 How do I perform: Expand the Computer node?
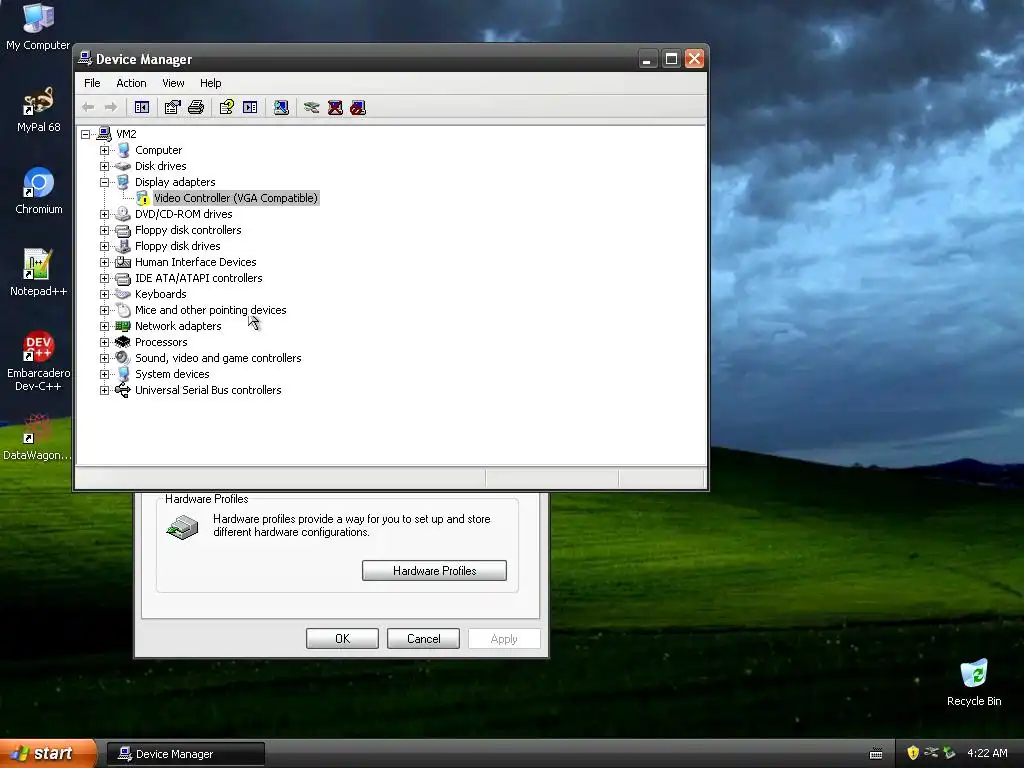[x=104, y=150]
